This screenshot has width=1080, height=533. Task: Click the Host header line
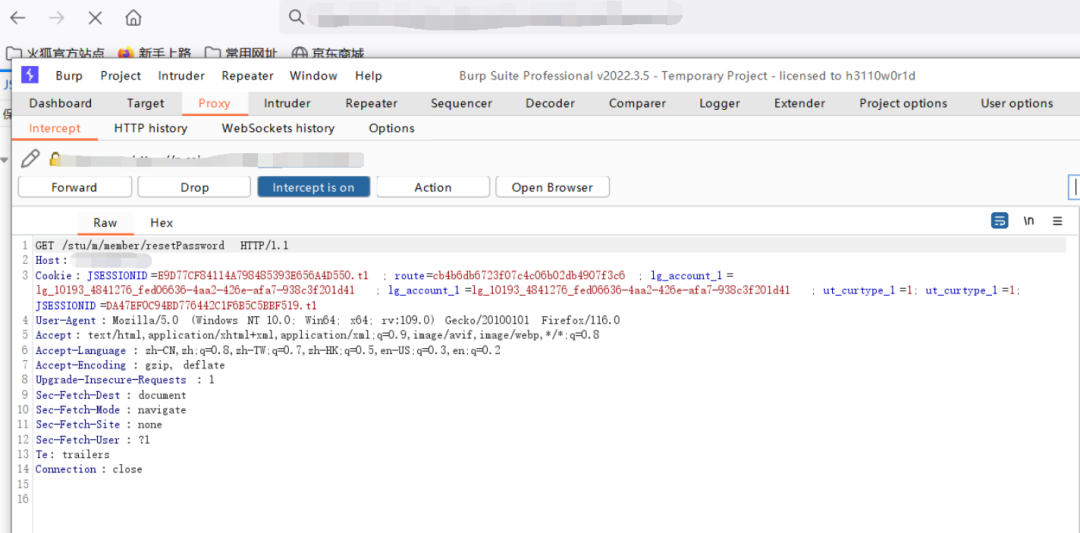[x=93, y=260]
